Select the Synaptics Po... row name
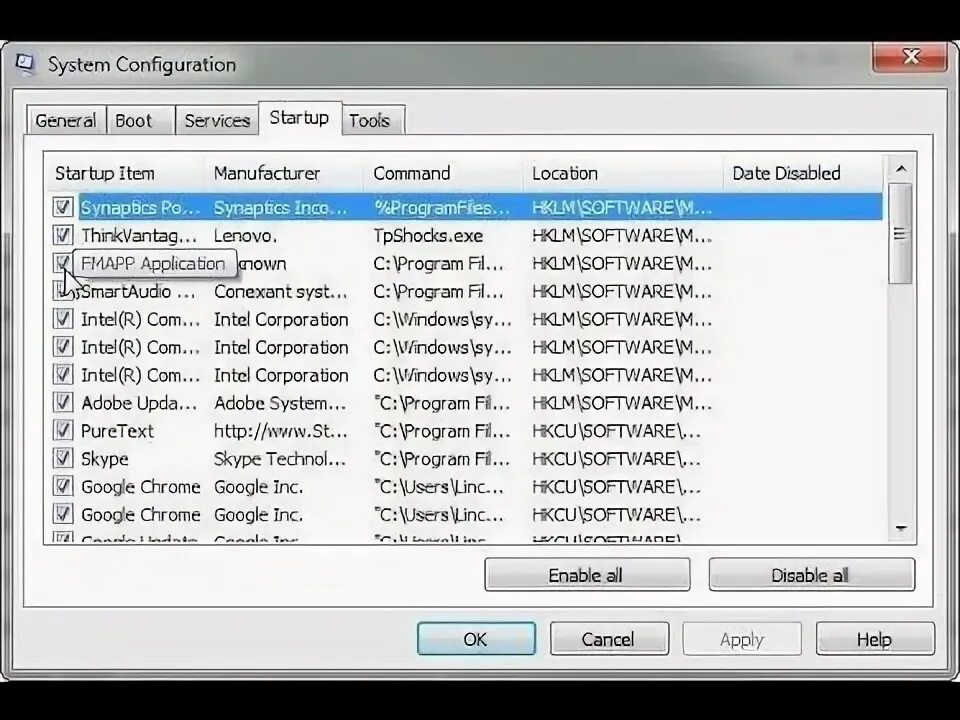This screenshot has height=720, width=960. pyautogui.click(x=140, y=208)
